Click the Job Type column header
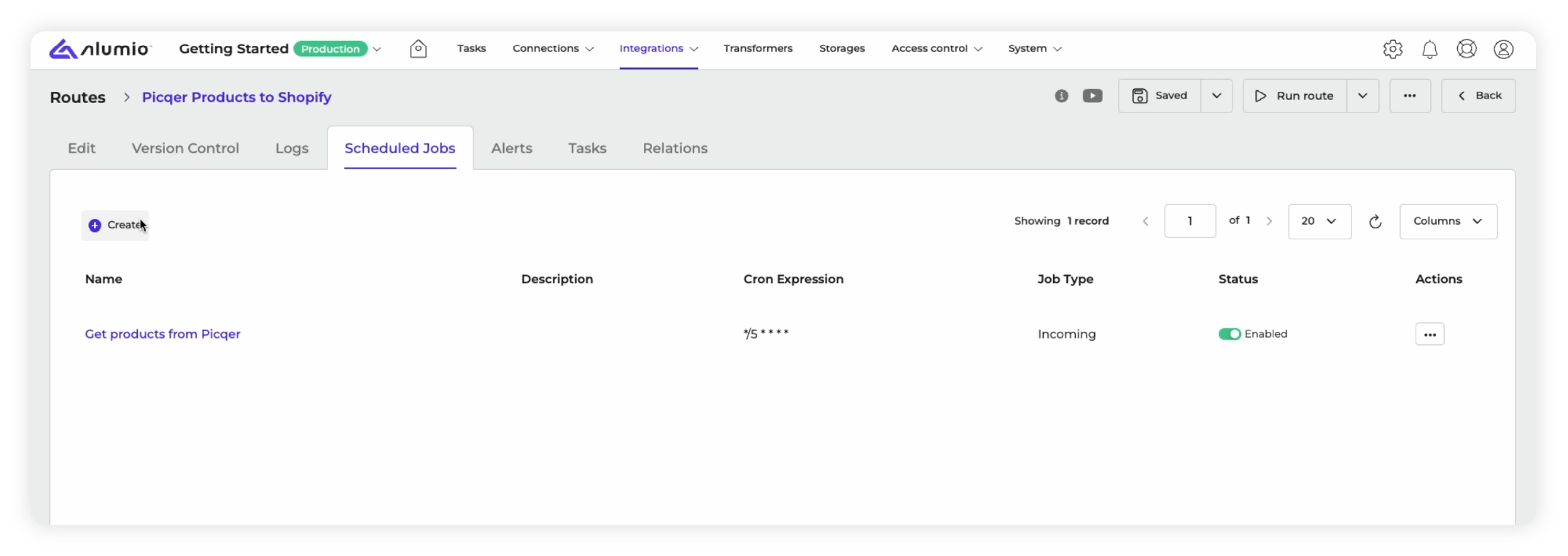 [1065, 279]
